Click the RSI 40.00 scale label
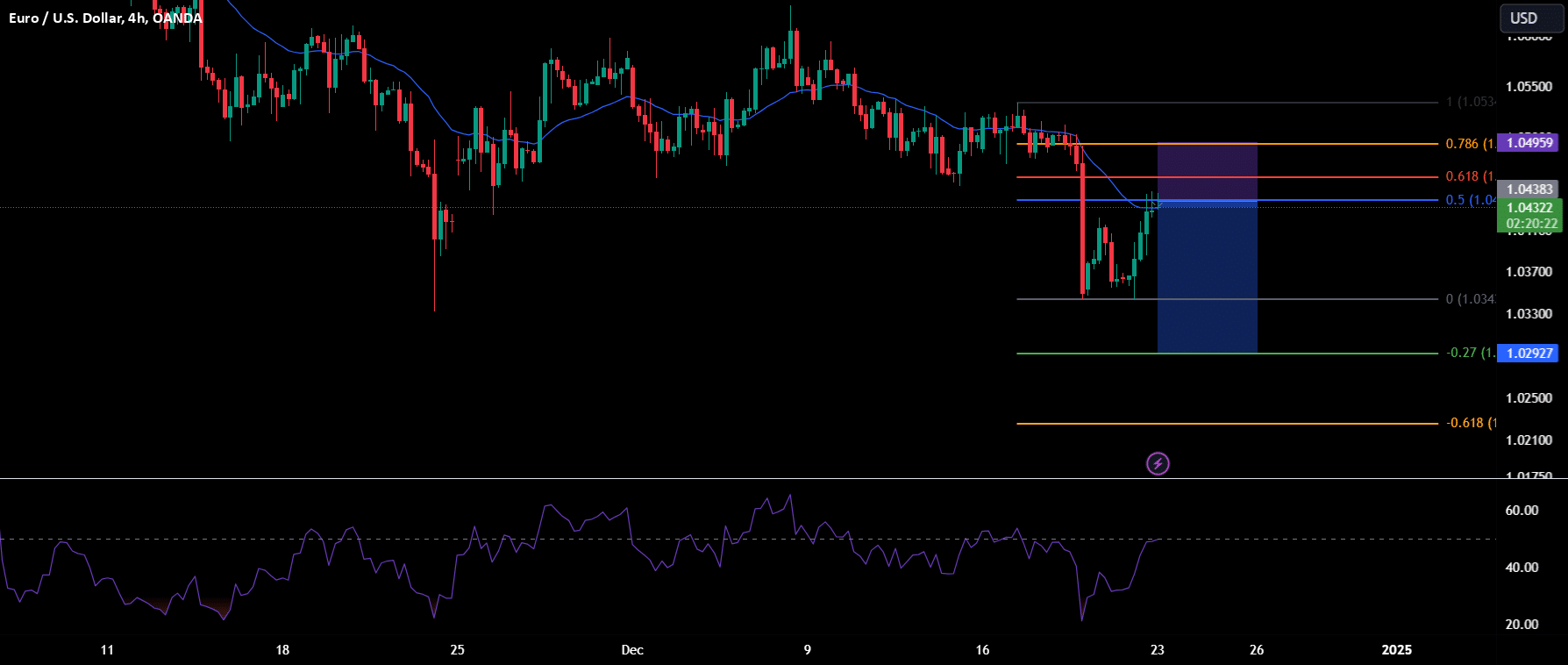The height and width of the screenshot is (665, 1568). [1522, 568]
